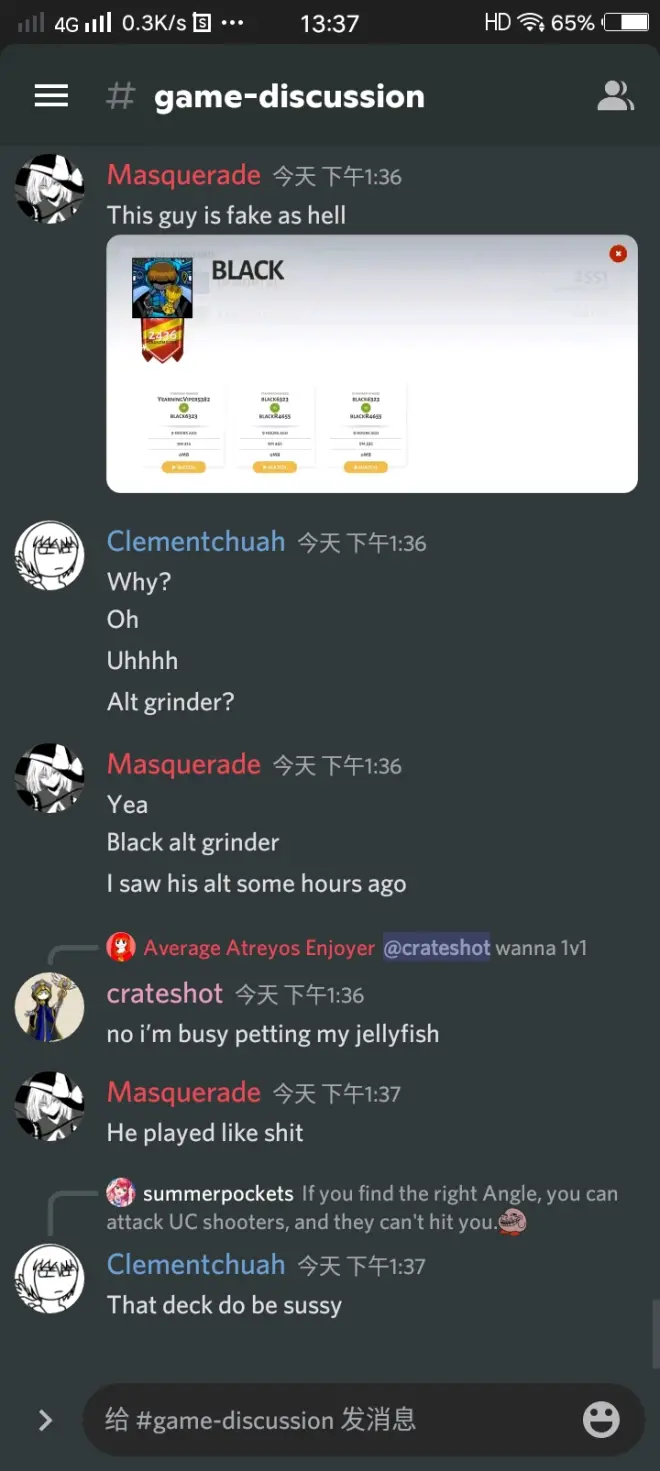
Task: Jump to summerpockets' replied message preview
Action: coord(362,1207)
